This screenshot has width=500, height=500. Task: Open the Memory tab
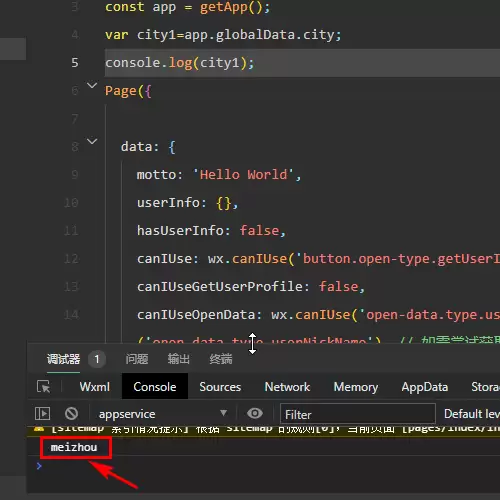pos(356,387)
